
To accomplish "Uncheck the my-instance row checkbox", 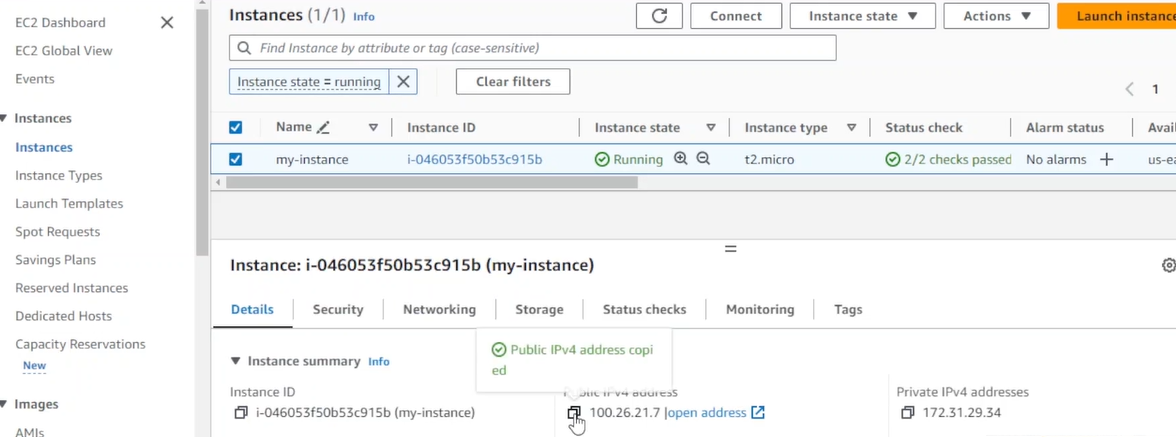I will [x=236, y=159].
